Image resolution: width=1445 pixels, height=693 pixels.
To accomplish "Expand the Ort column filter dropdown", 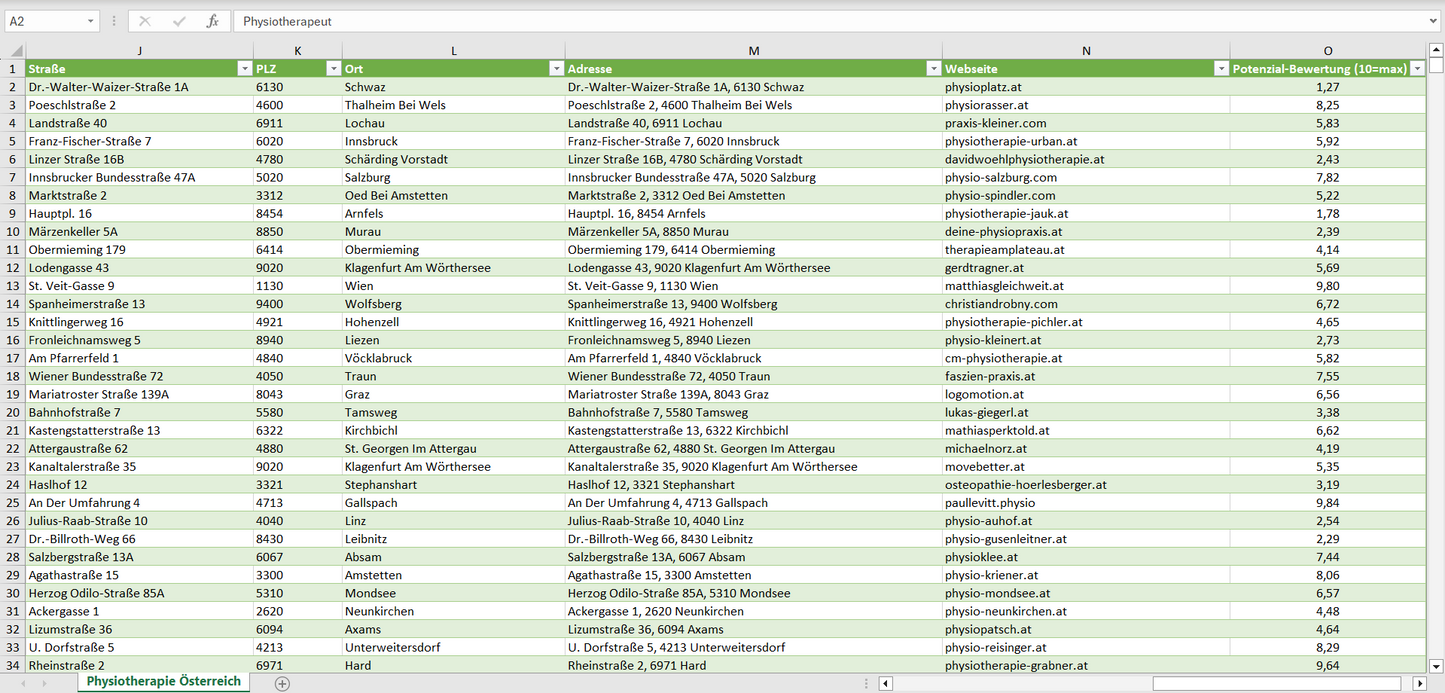I will [556, 69].
